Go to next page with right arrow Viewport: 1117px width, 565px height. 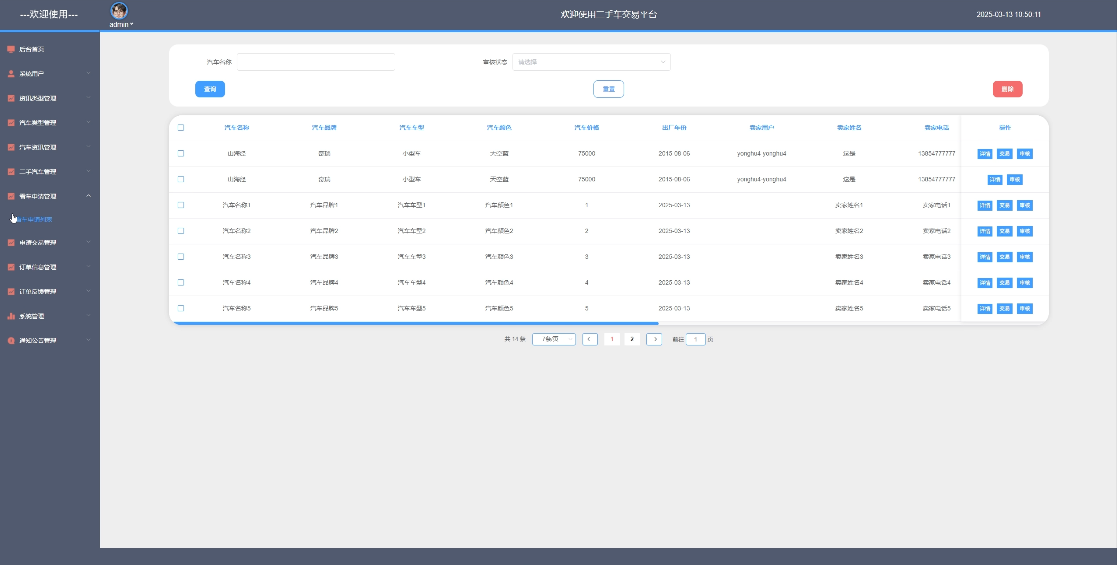pyautogui.click(x=654, y=339)
